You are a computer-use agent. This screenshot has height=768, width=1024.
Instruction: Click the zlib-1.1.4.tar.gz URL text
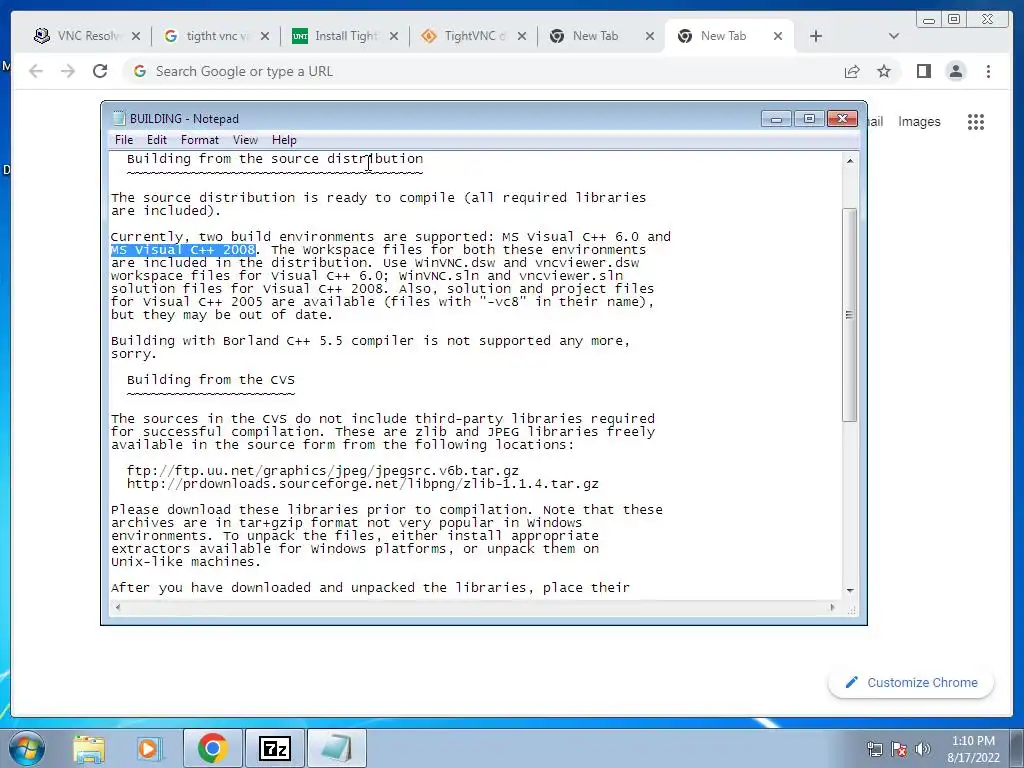pyautogui.click(x=362, y=484)
